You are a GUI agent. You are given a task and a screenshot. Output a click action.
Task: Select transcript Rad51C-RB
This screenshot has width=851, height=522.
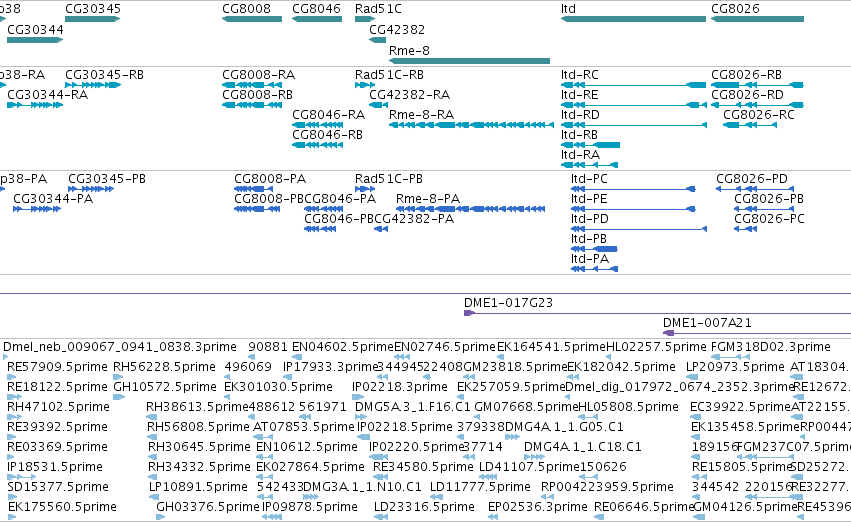pos(365,85)
